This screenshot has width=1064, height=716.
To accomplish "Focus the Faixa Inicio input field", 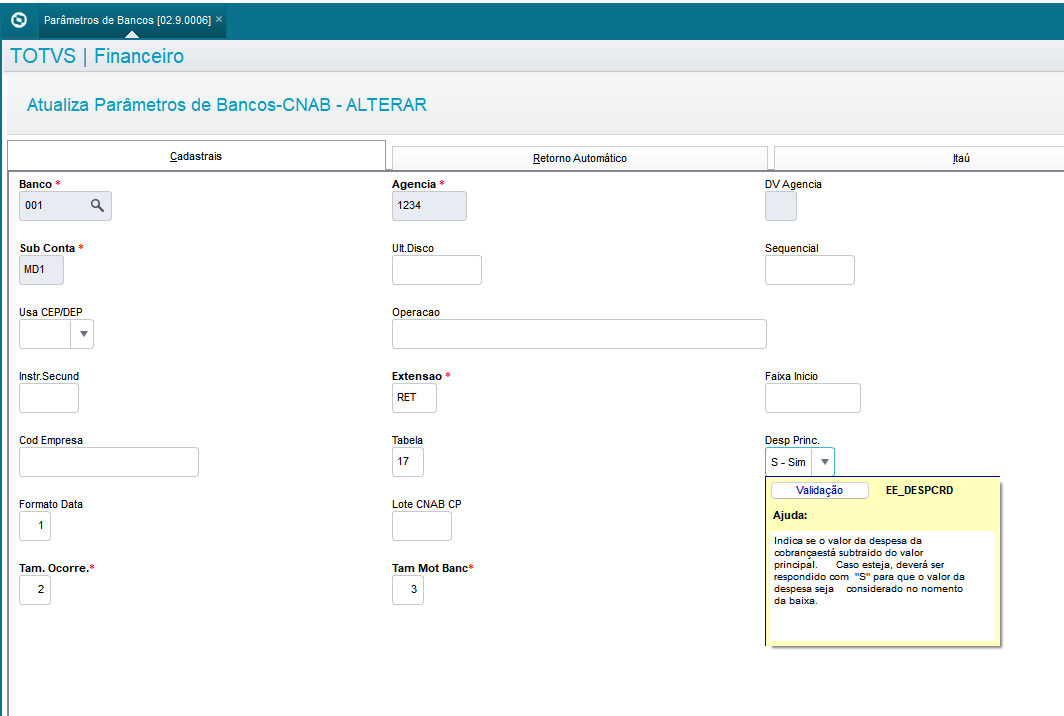I will (x=812, y=398).
